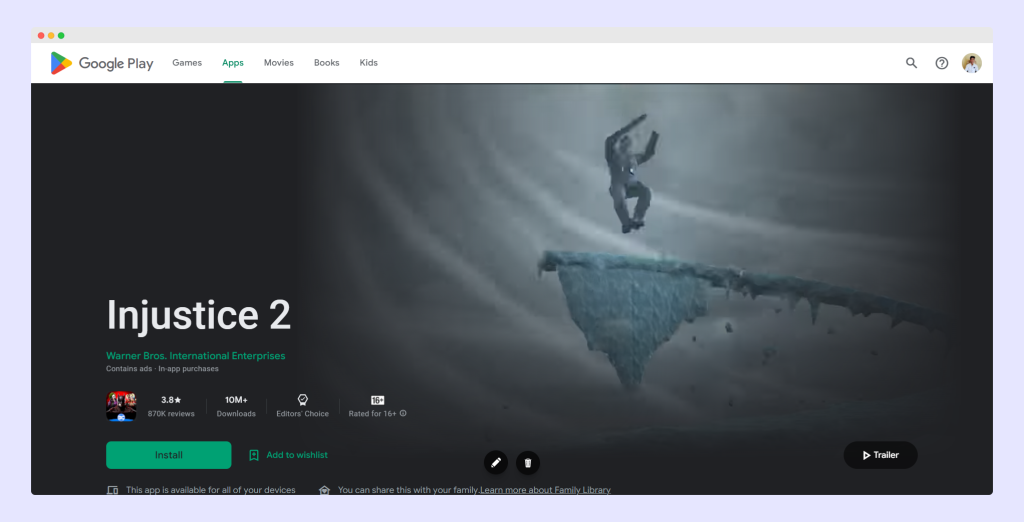Select the Apps tab
The height and width of the screenshot is (522, 1024).
point(232,63)
